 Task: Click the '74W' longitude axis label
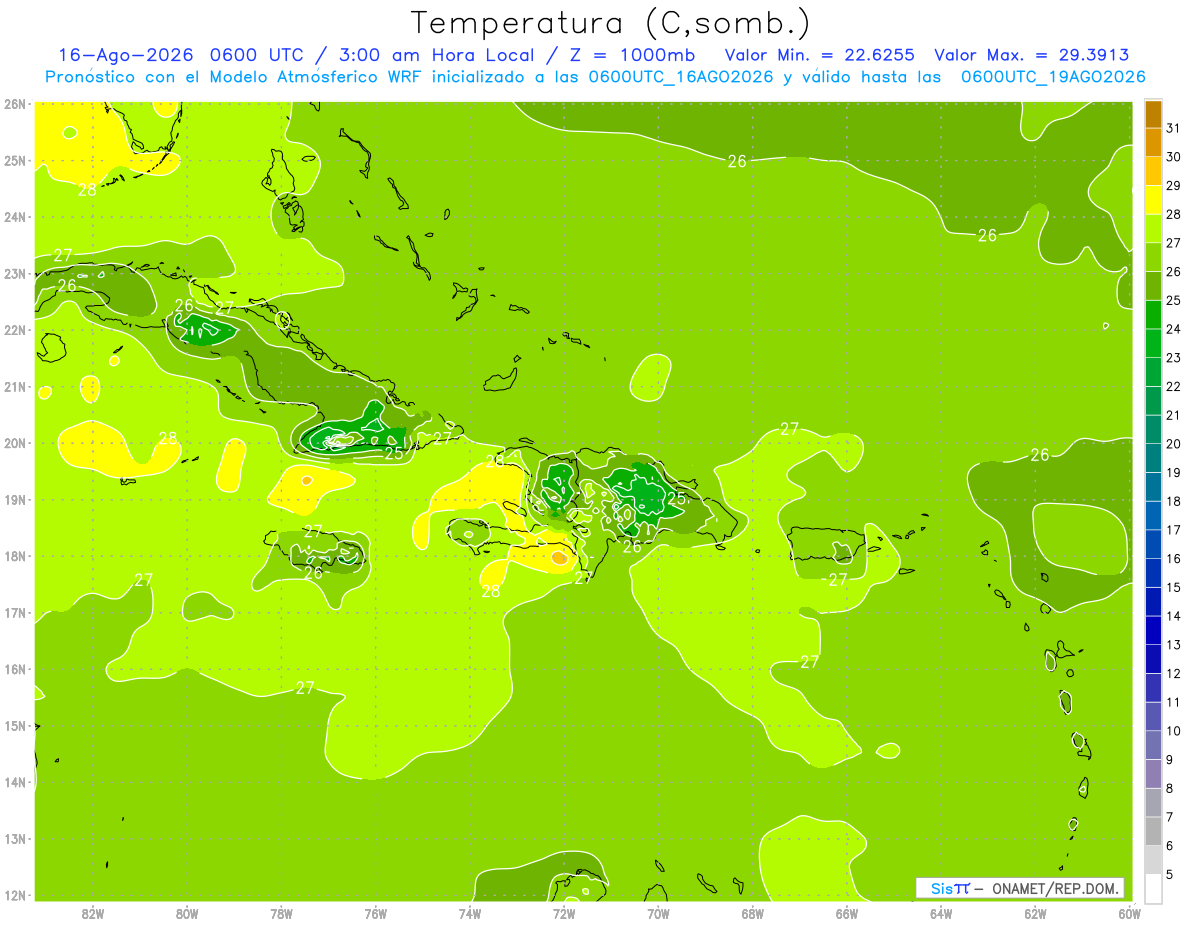click(470, 913)
